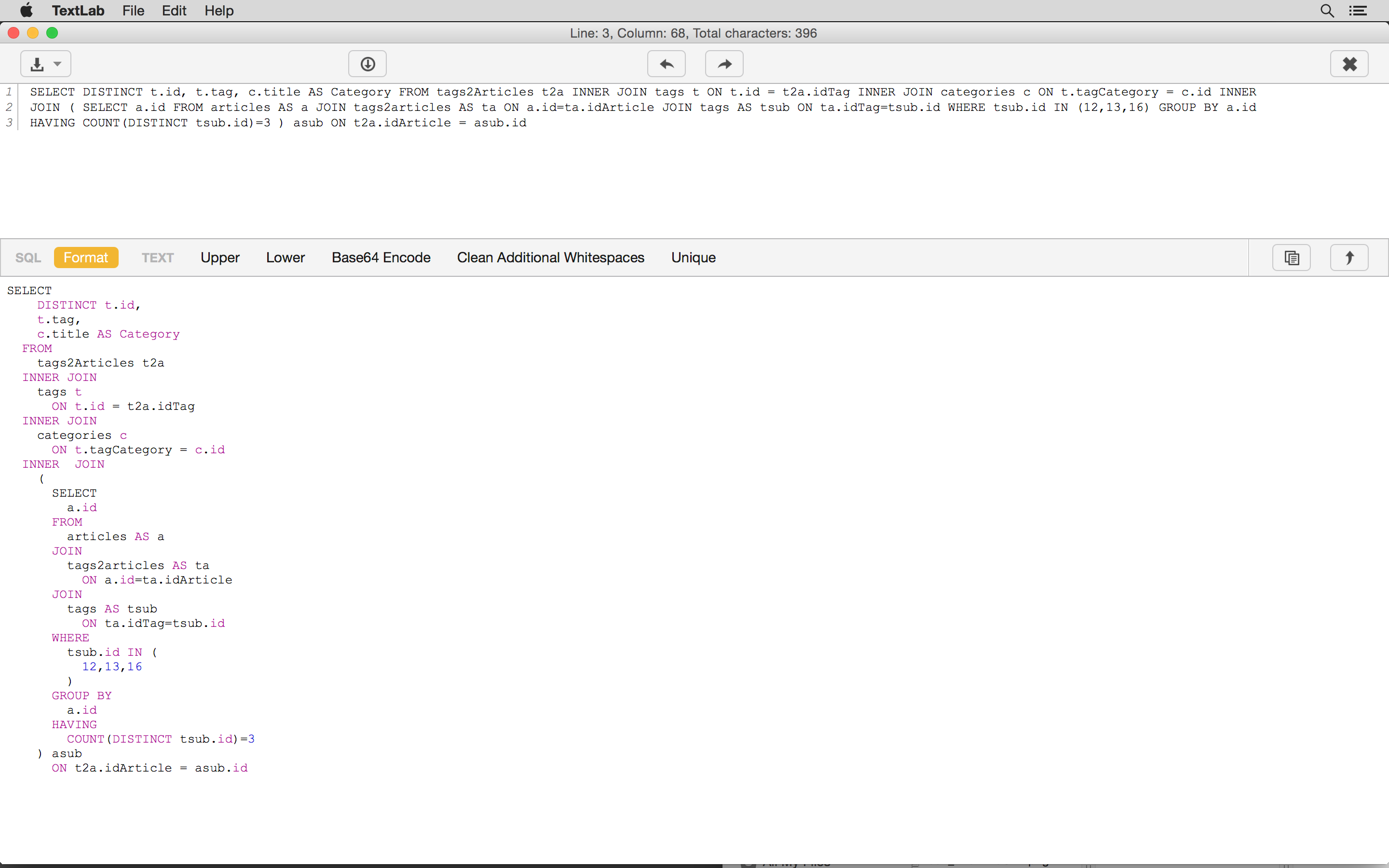
Task: Click the undo back-arrow button
Action: 667,64
